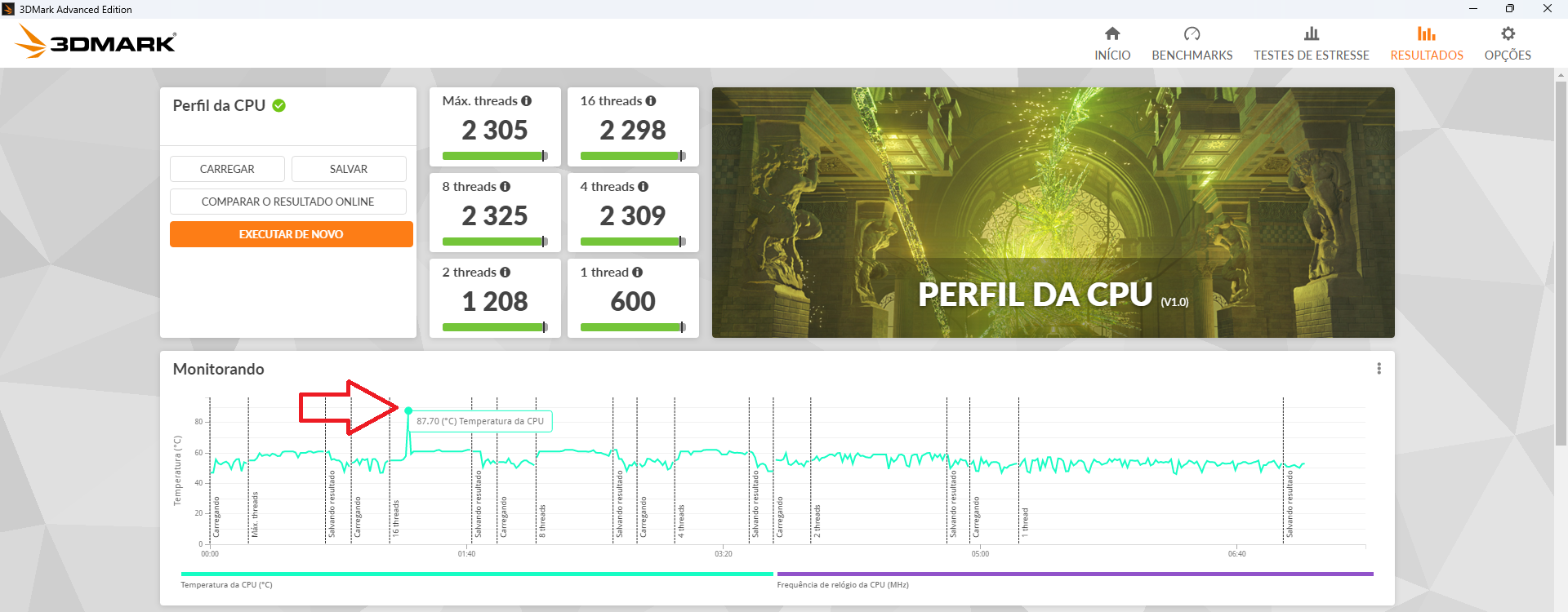
Task: Click the 03:20 time axis label
Action: [724, 554]
